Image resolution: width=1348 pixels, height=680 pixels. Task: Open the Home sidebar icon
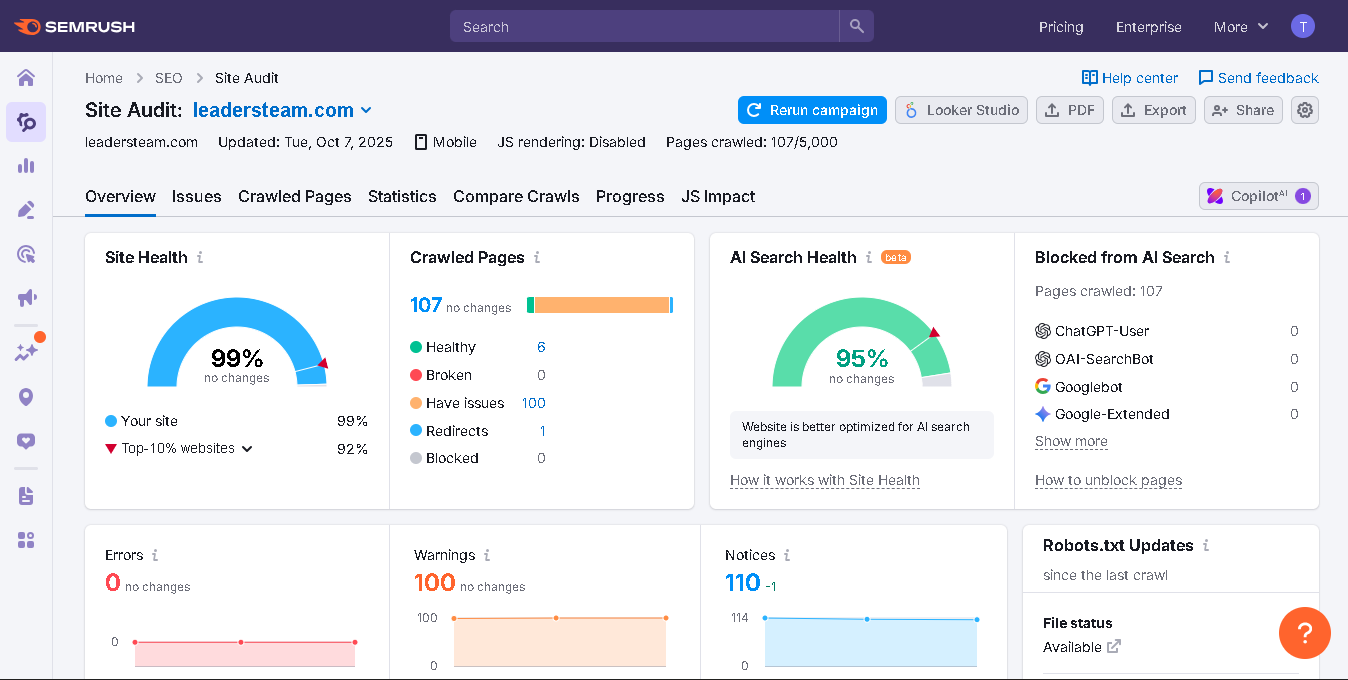tap(26, 78)
